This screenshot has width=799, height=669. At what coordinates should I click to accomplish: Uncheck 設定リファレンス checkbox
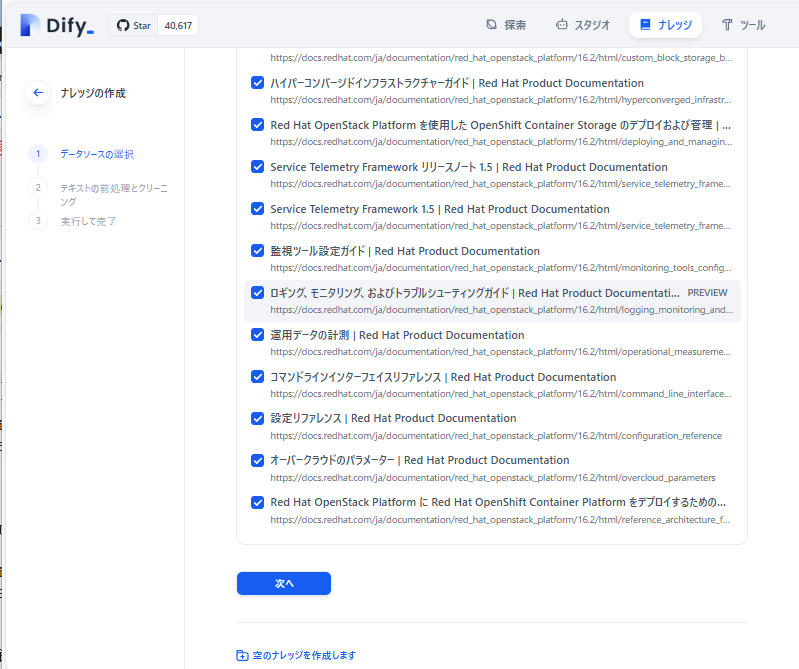point(257,418)
